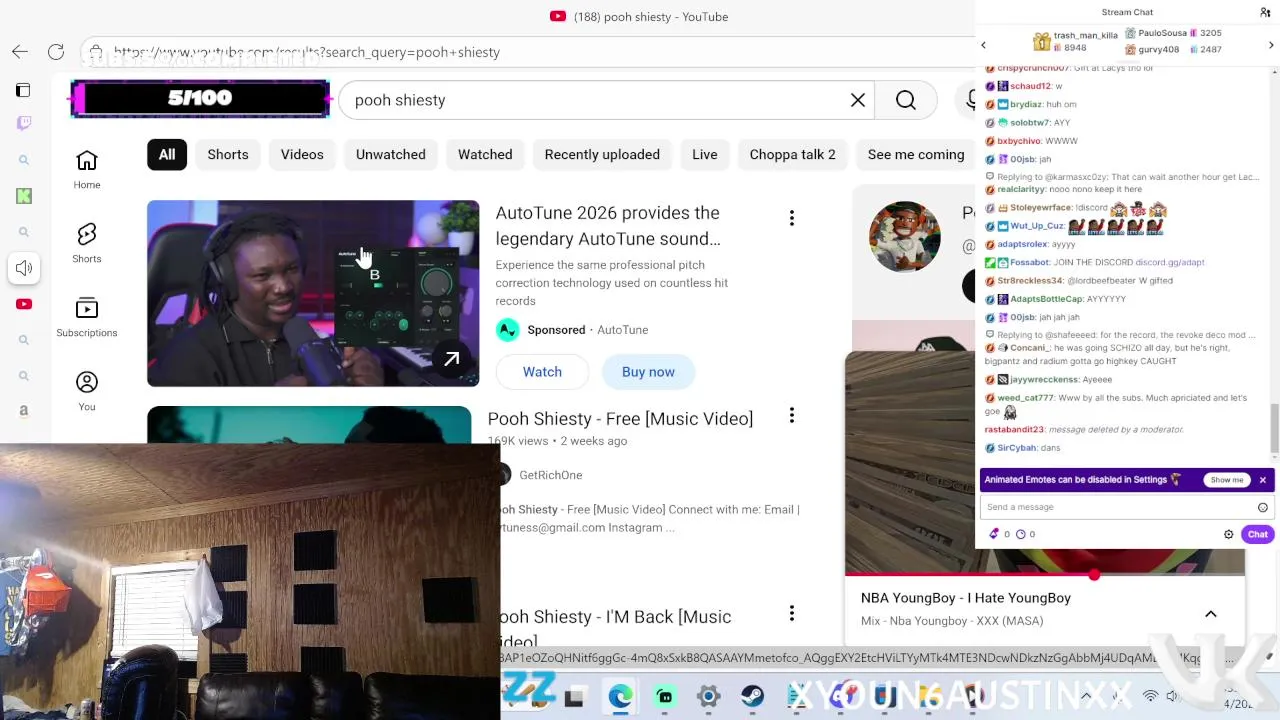Clear the pooh shiesty search text
This screenshot has height=720, width=1280.
858,100
